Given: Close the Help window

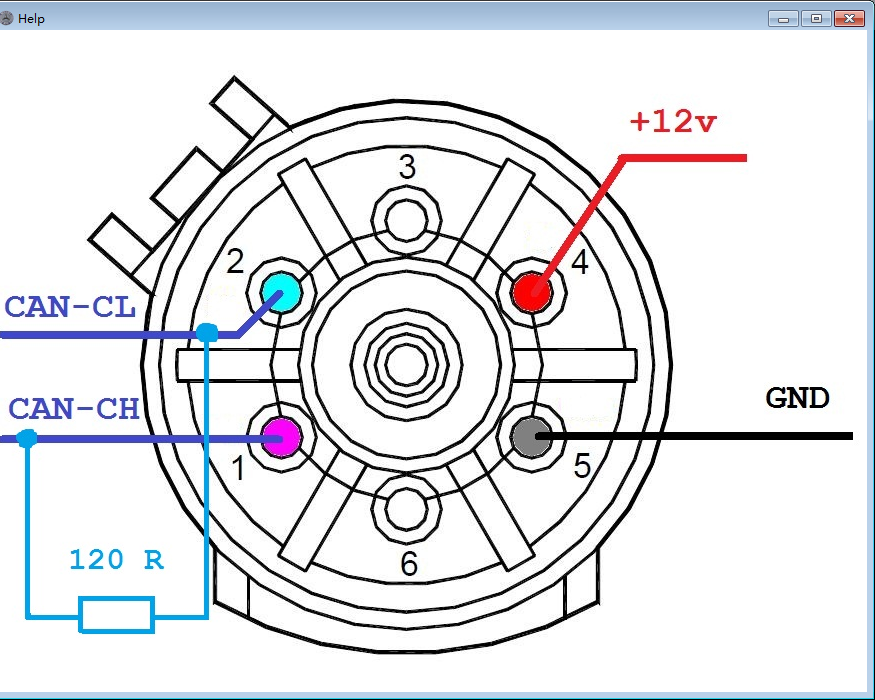Looking at the screenshot, I should coord(849,18).
